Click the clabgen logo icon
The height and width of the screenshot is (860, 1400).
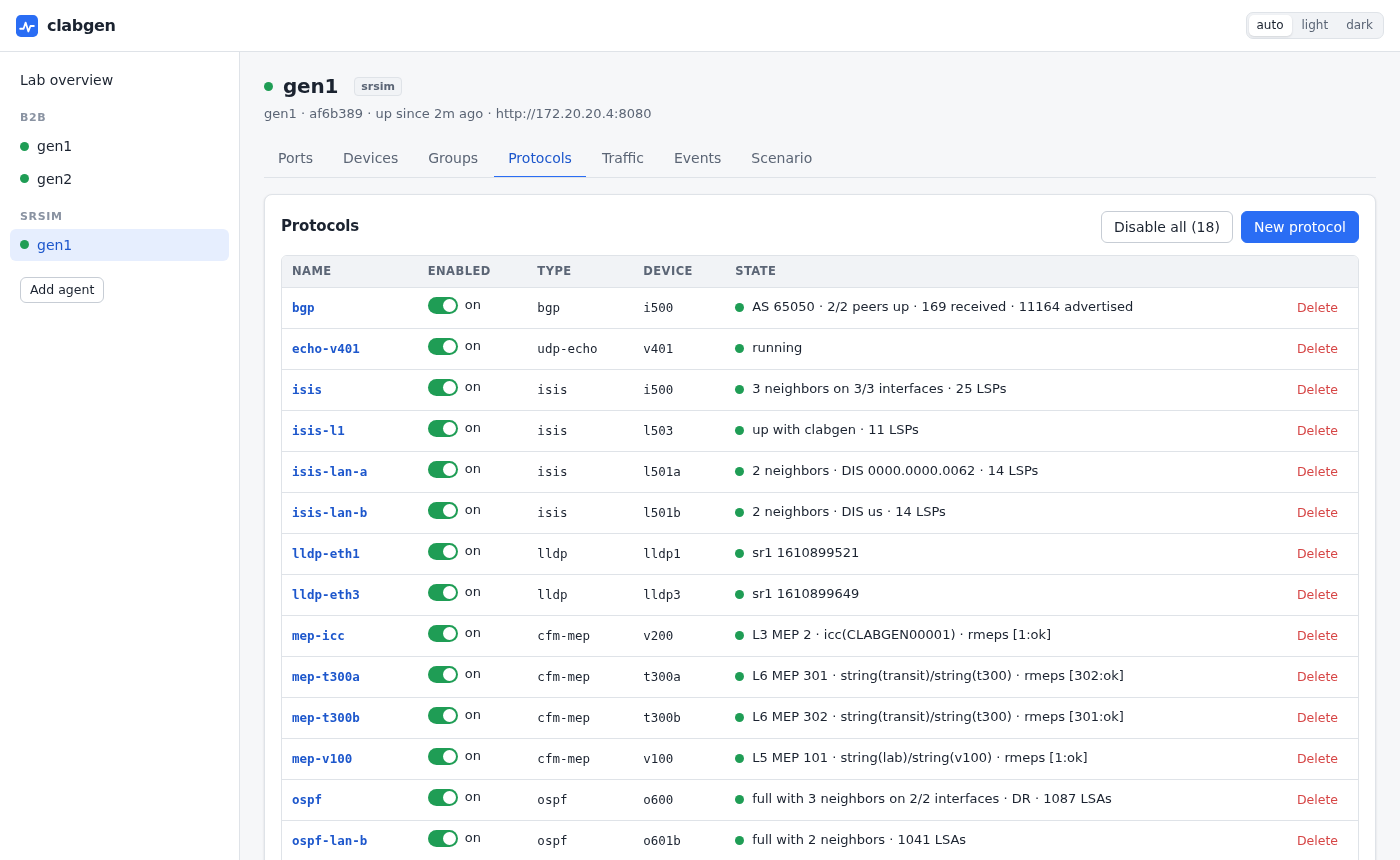(x=27, y=26)
